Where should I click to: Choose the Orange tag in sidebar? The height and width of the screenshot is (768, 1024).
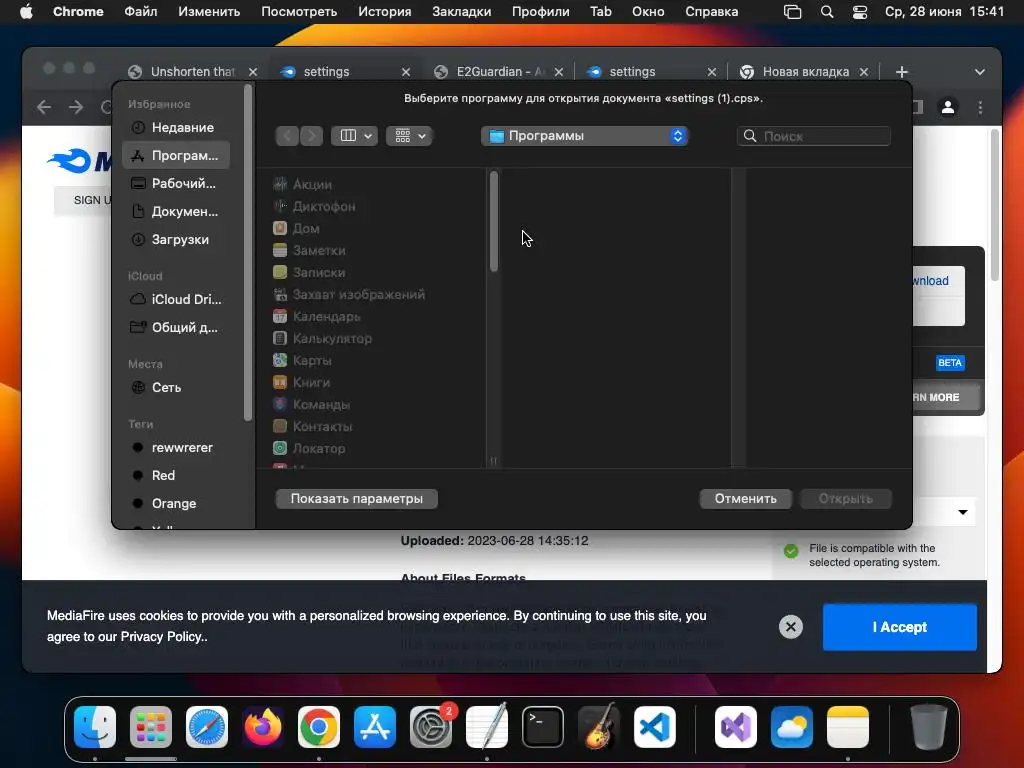click(176, 504)
